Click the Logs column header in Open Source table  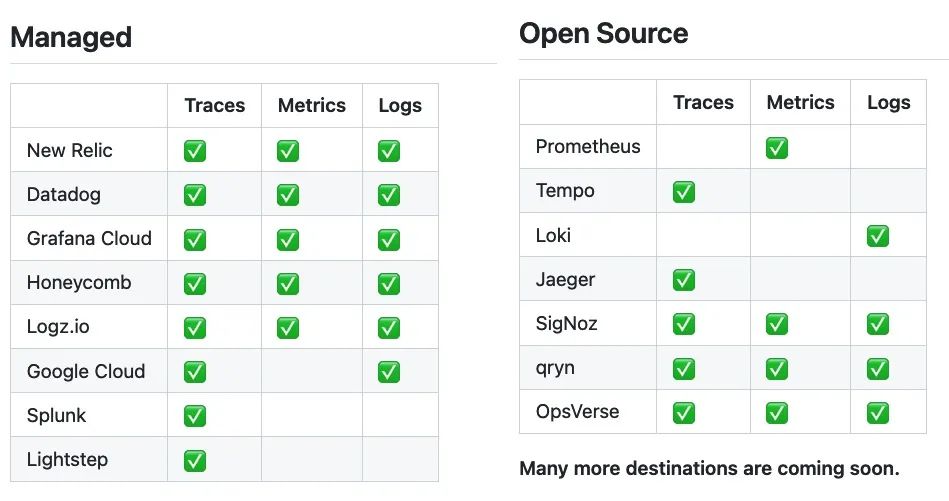point(888,103)
